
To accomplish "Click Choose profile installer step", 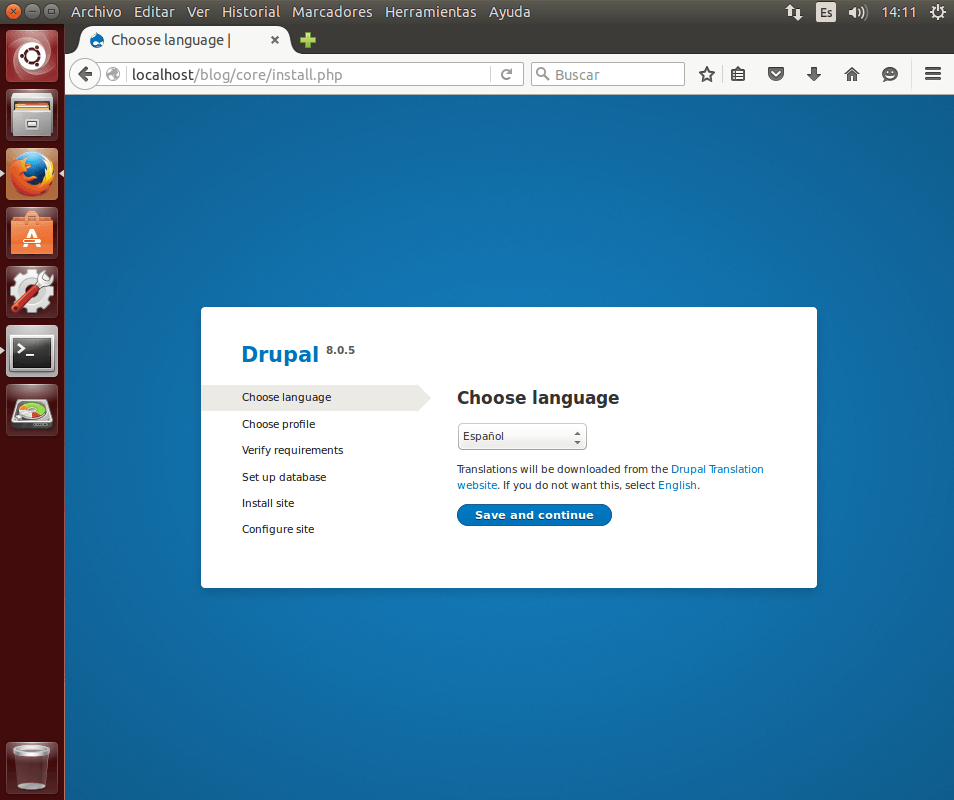I will tap(279, 424).
